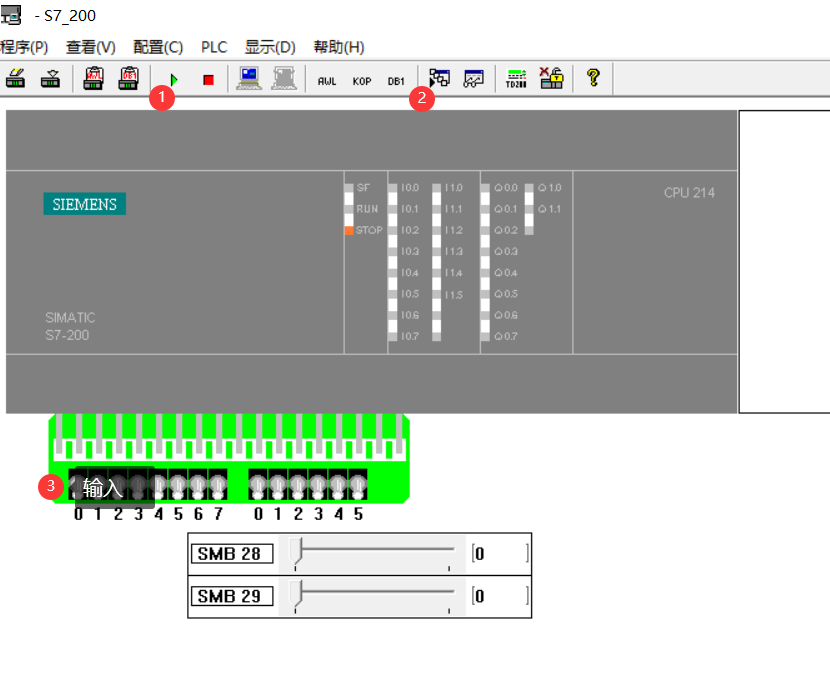Click the SMB 29 value field
The width and height of the screenshot is (830, 699).
500,596
